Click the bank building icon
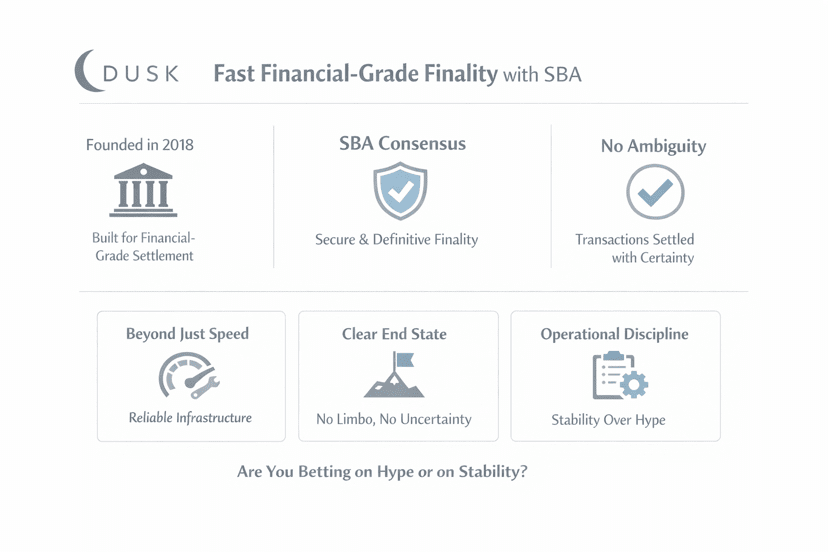Viewport: 828px width, 552px height. click(143, 191)
